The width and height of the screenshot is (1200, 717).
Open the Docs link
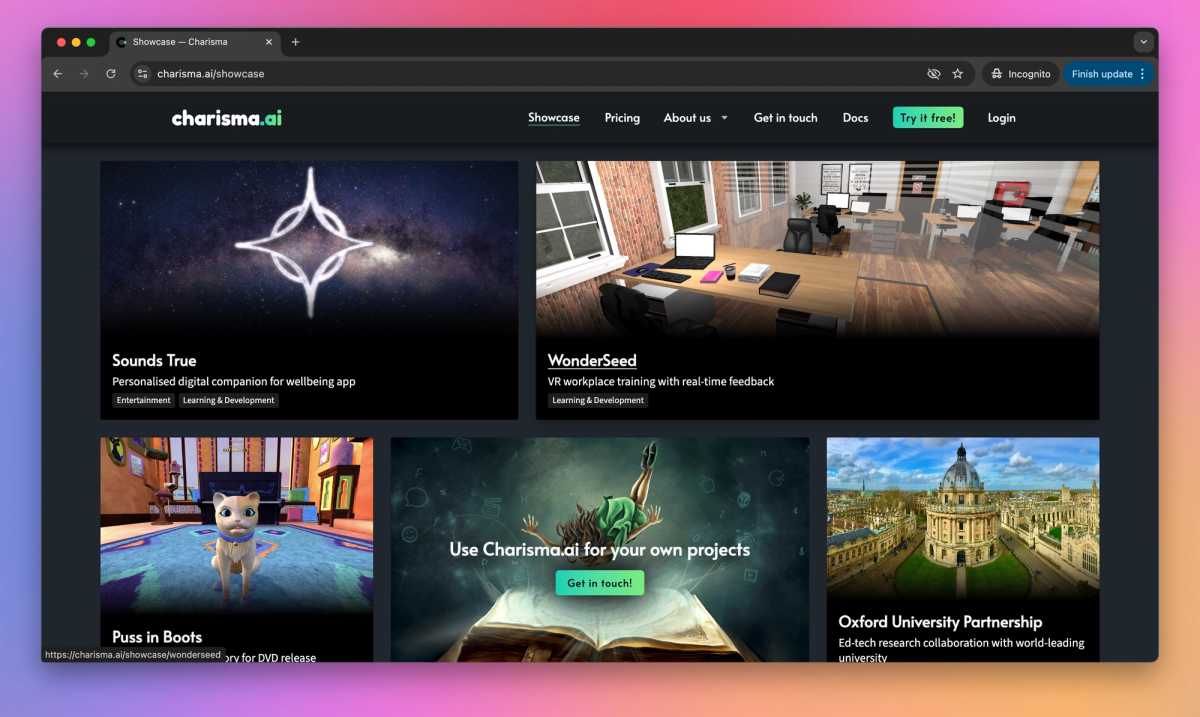point(855,118)
